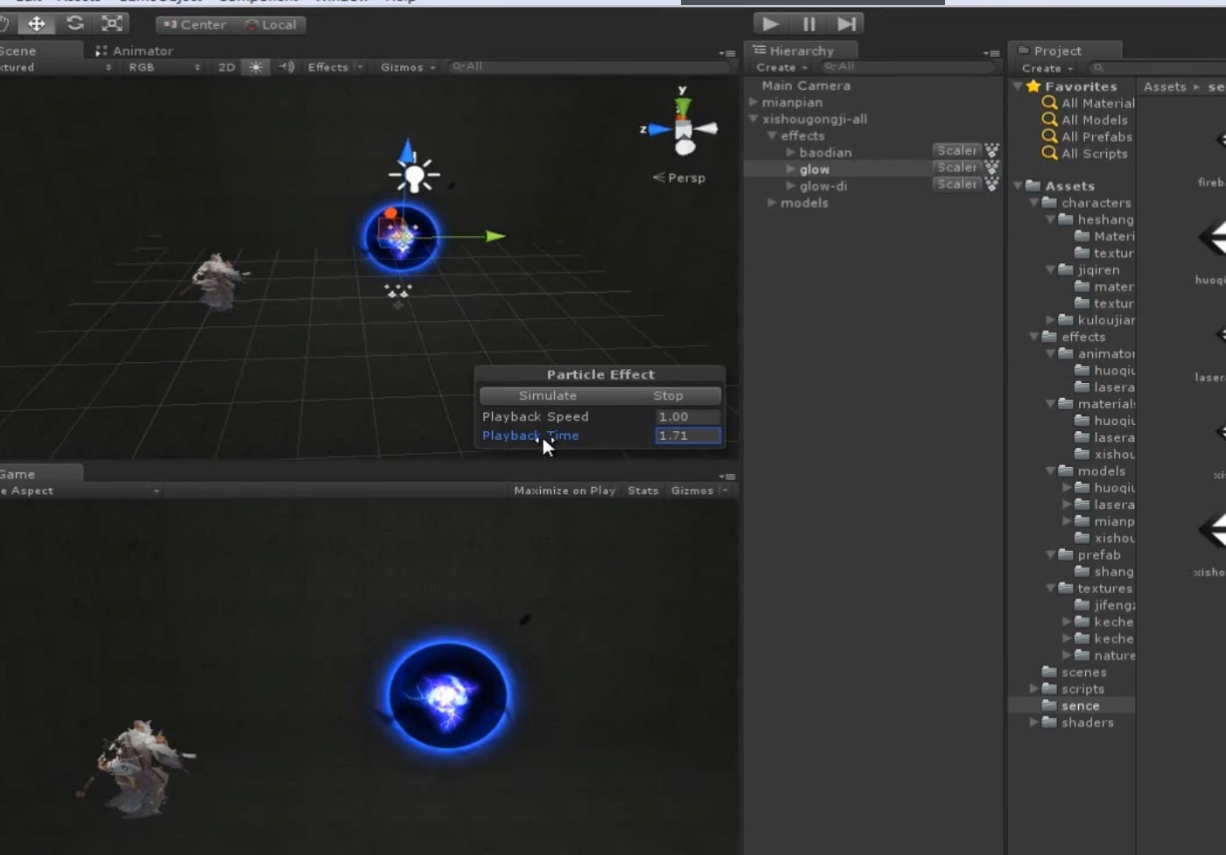
Task: Click the Pause button in the toolbar
Action: coord(808,23)
